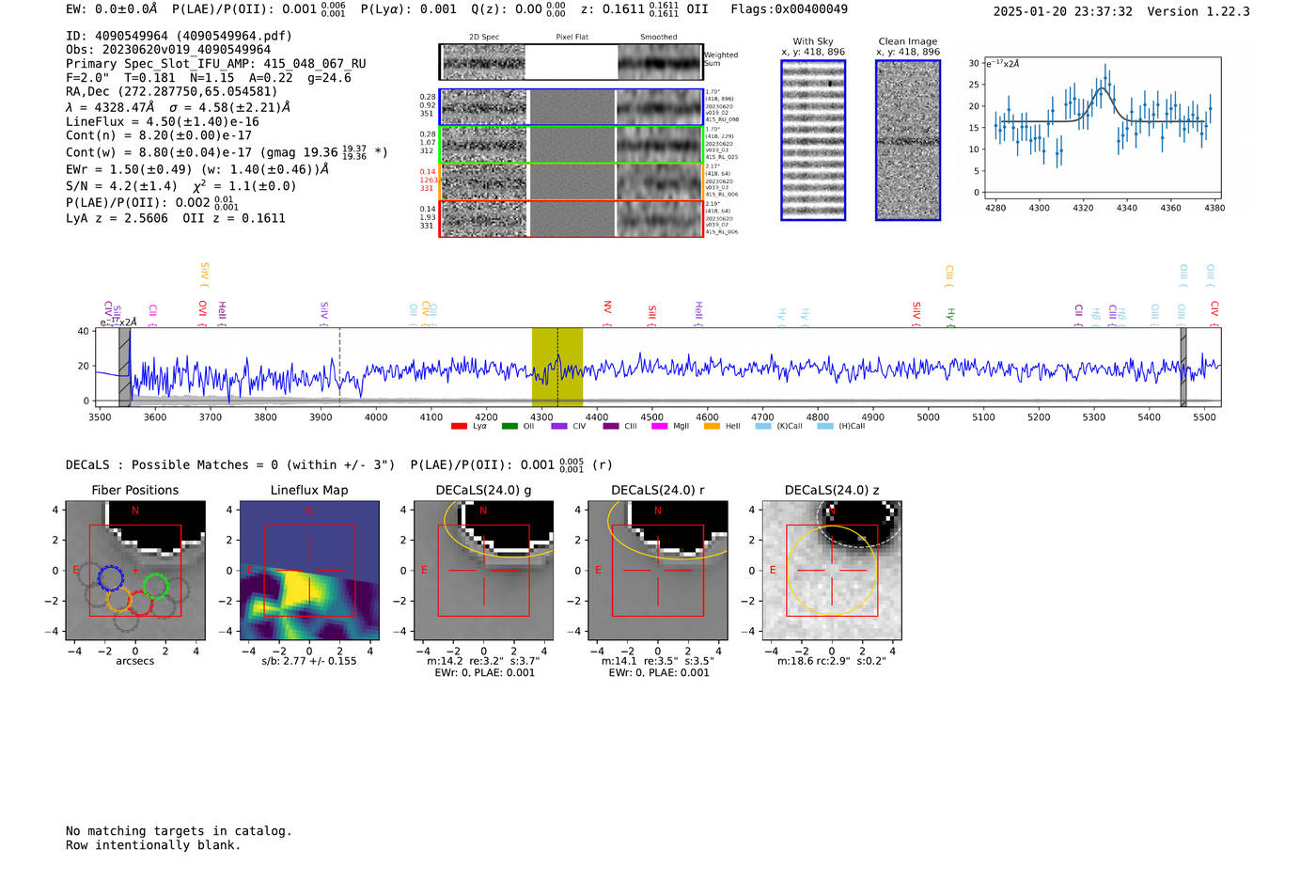This screenshot has height=896, width=1316.
Task: Click the green OII legend swatch
Action: click(509, 427)
